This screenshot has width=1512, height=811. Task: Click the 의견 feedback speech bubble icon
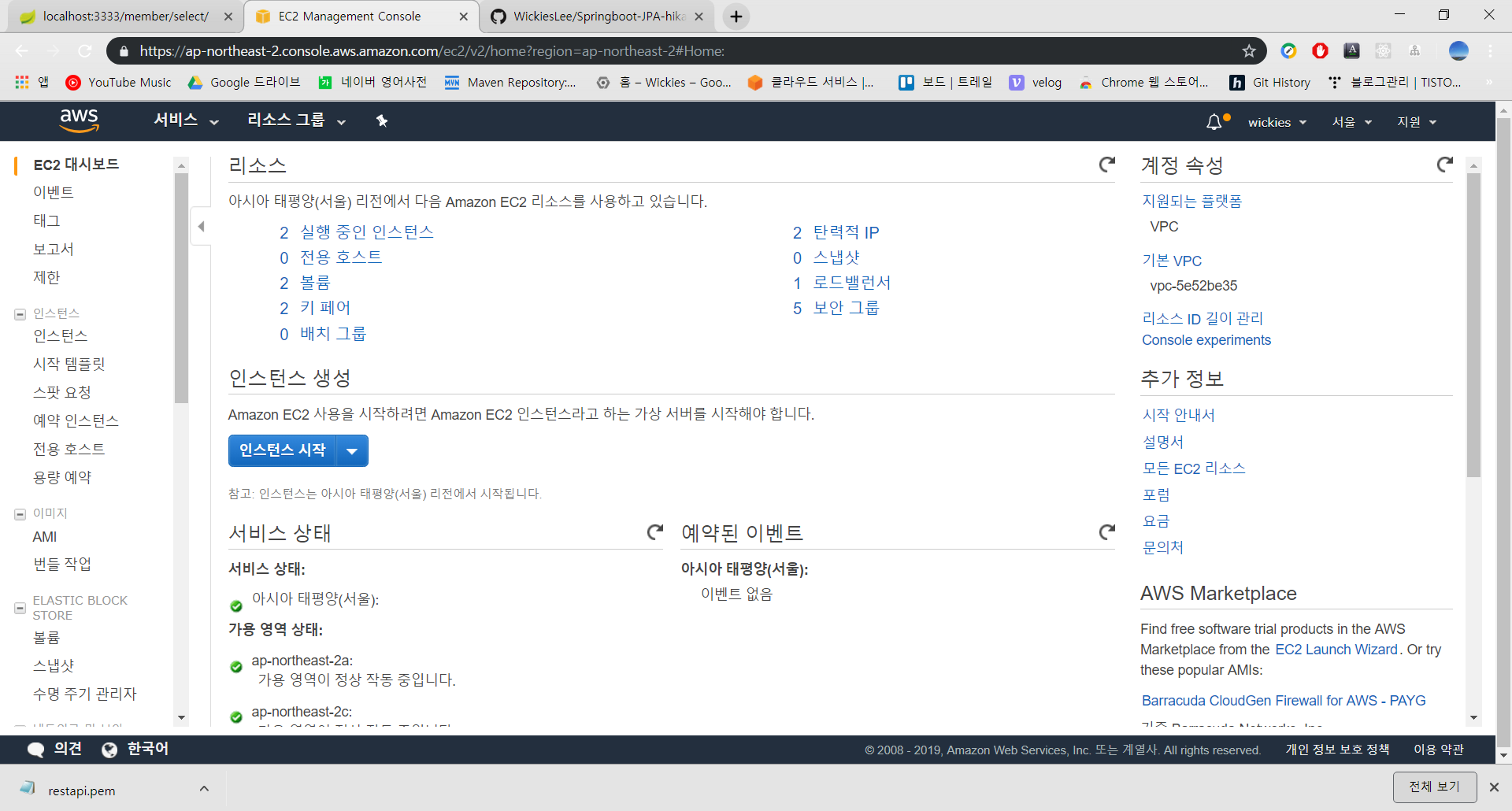tap(35, 750)
